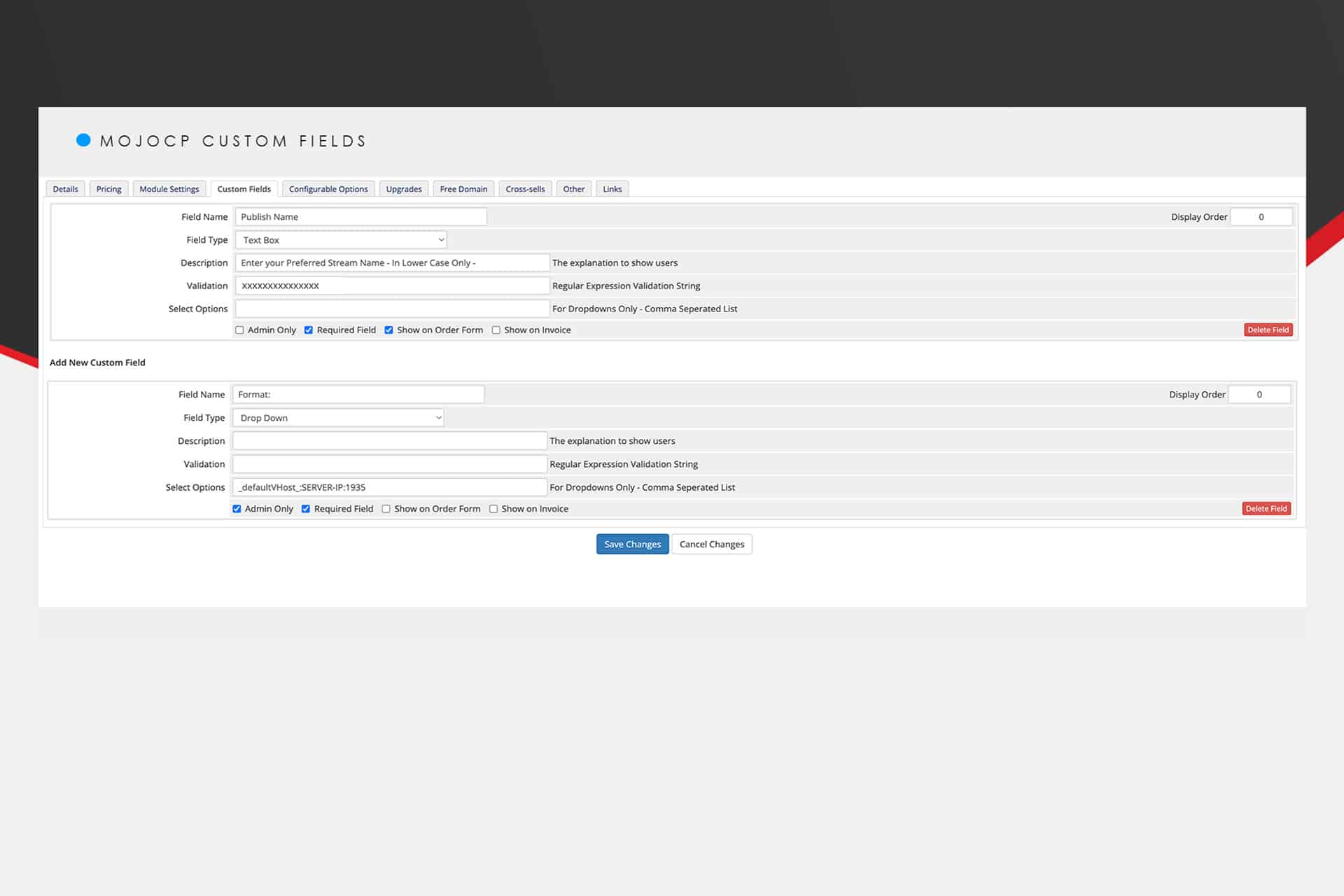
Task: Click empty Description input for Format field
Action: click(x=390, y=441)
